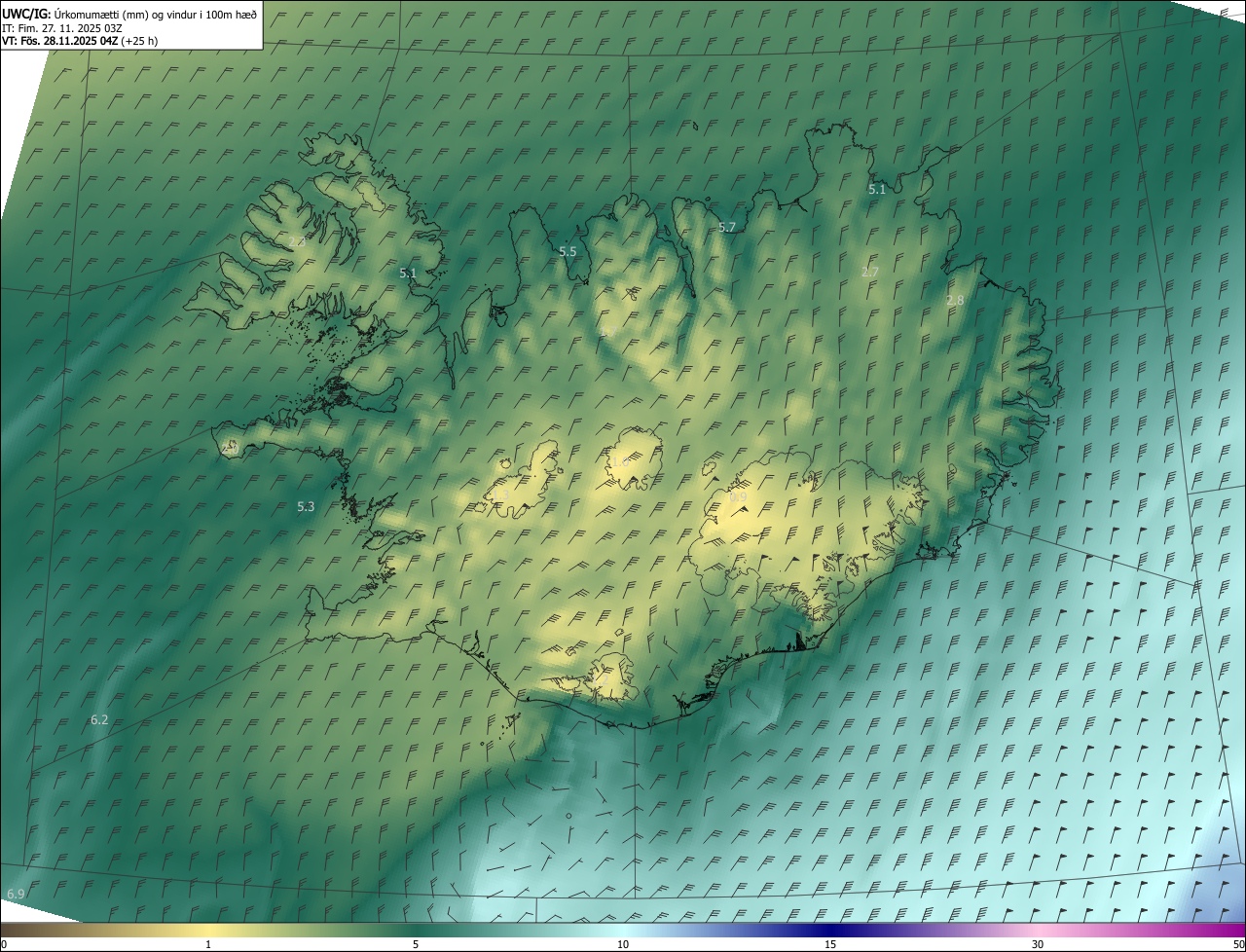Screen dimensions: 1246x952
Task: Click the 10 tick on the color scale
Action: pyautogui.click(x=623, y=944)
